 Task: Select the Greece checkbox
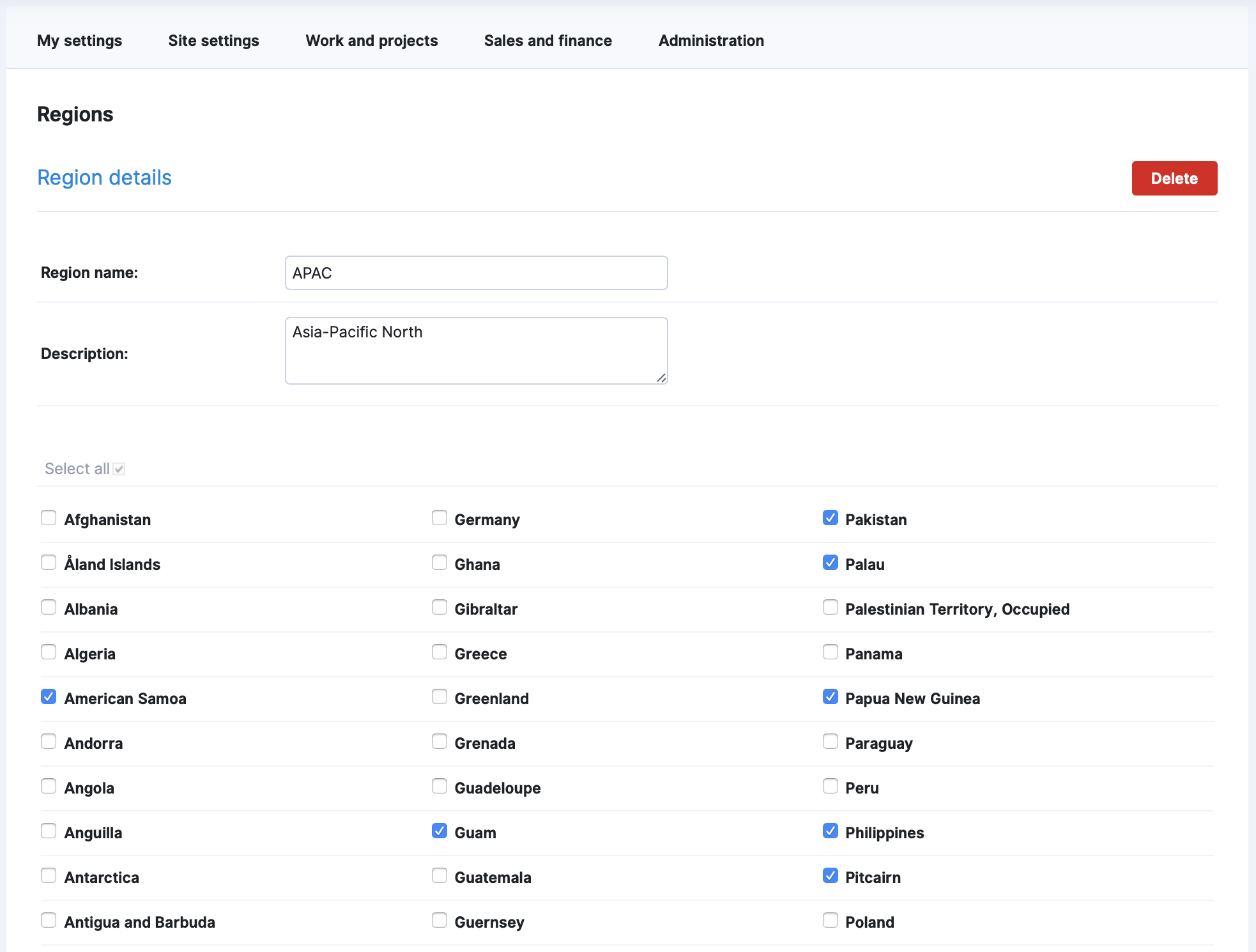coord(440,652)
